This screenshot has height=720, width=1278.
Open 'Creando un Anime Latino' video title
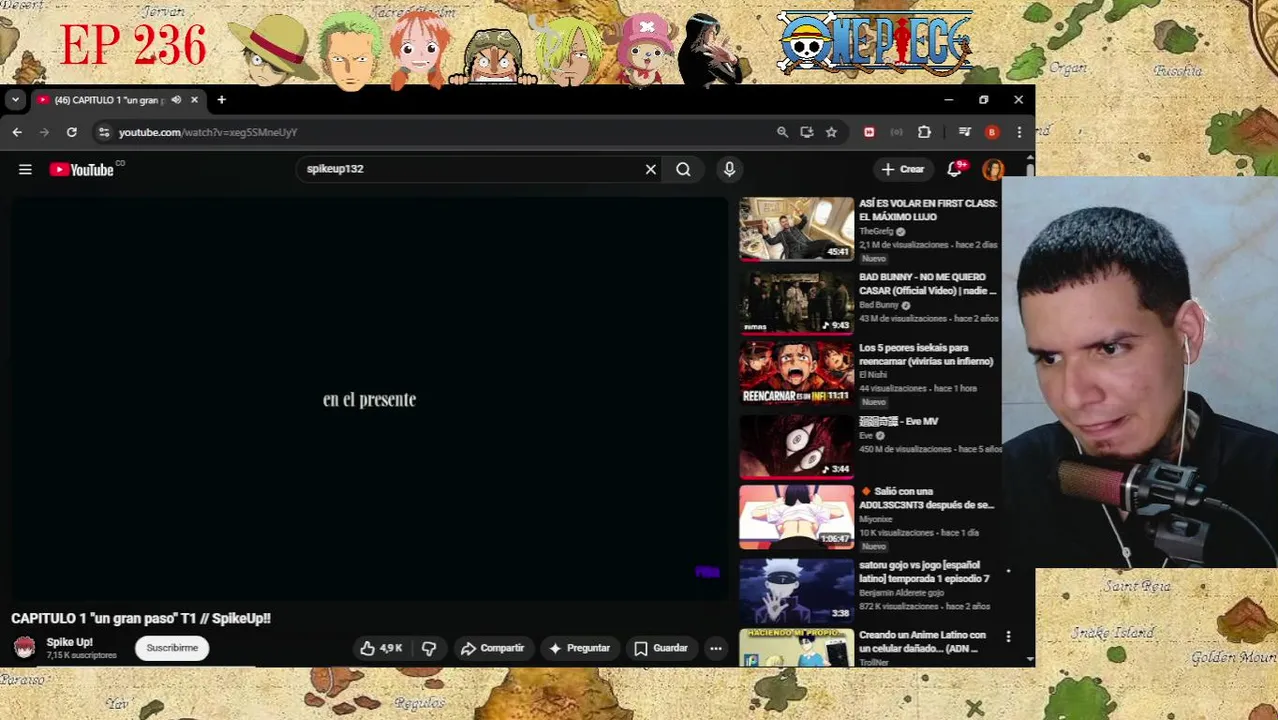[922, 641]
